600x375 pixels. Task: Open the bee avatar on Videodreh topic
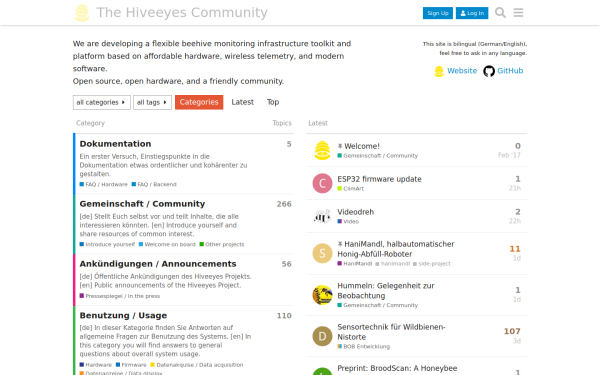pyautogui.click(x=322, y=216)
